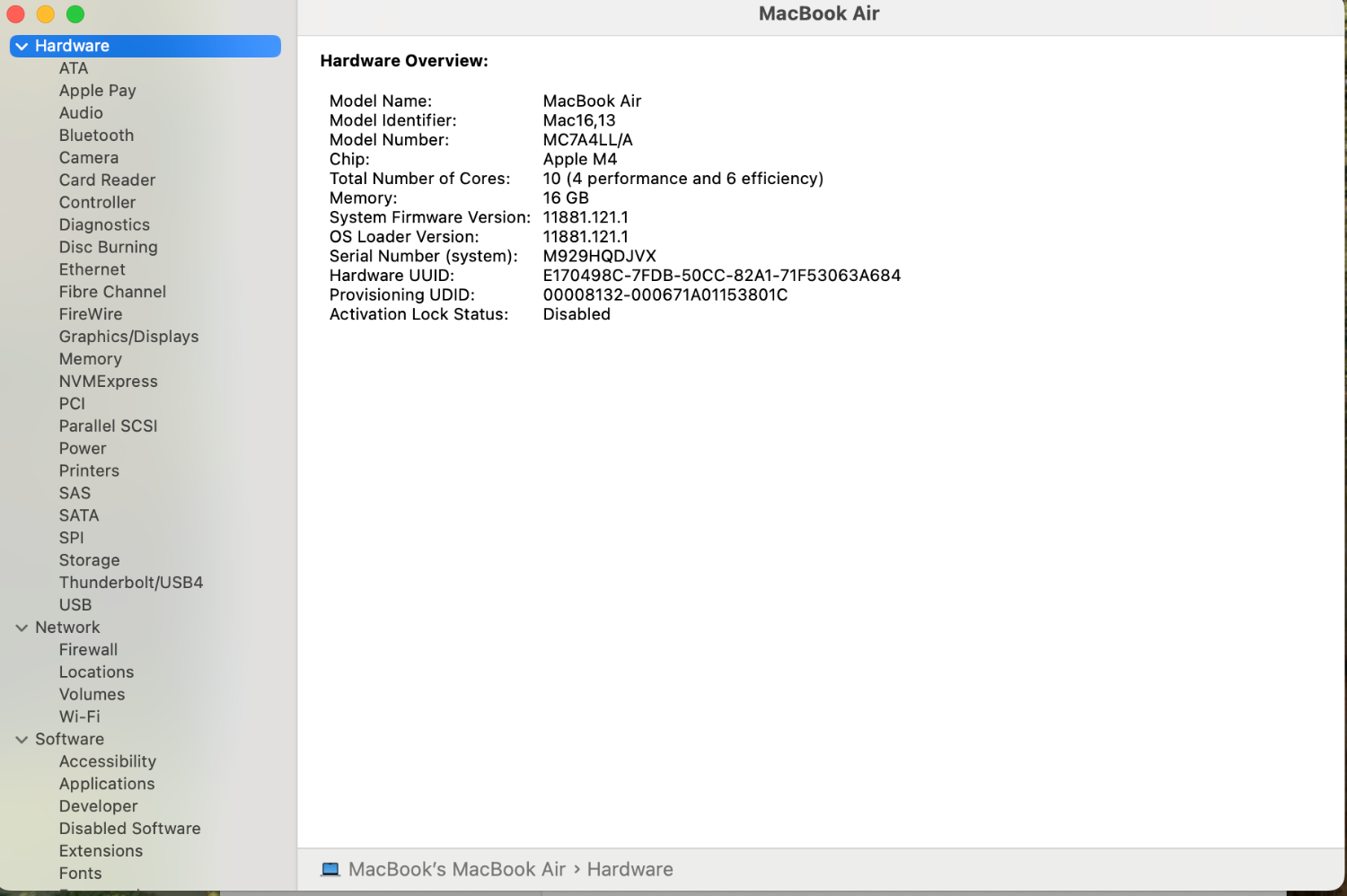Click the 16 GB memory value

coord(566,198)
